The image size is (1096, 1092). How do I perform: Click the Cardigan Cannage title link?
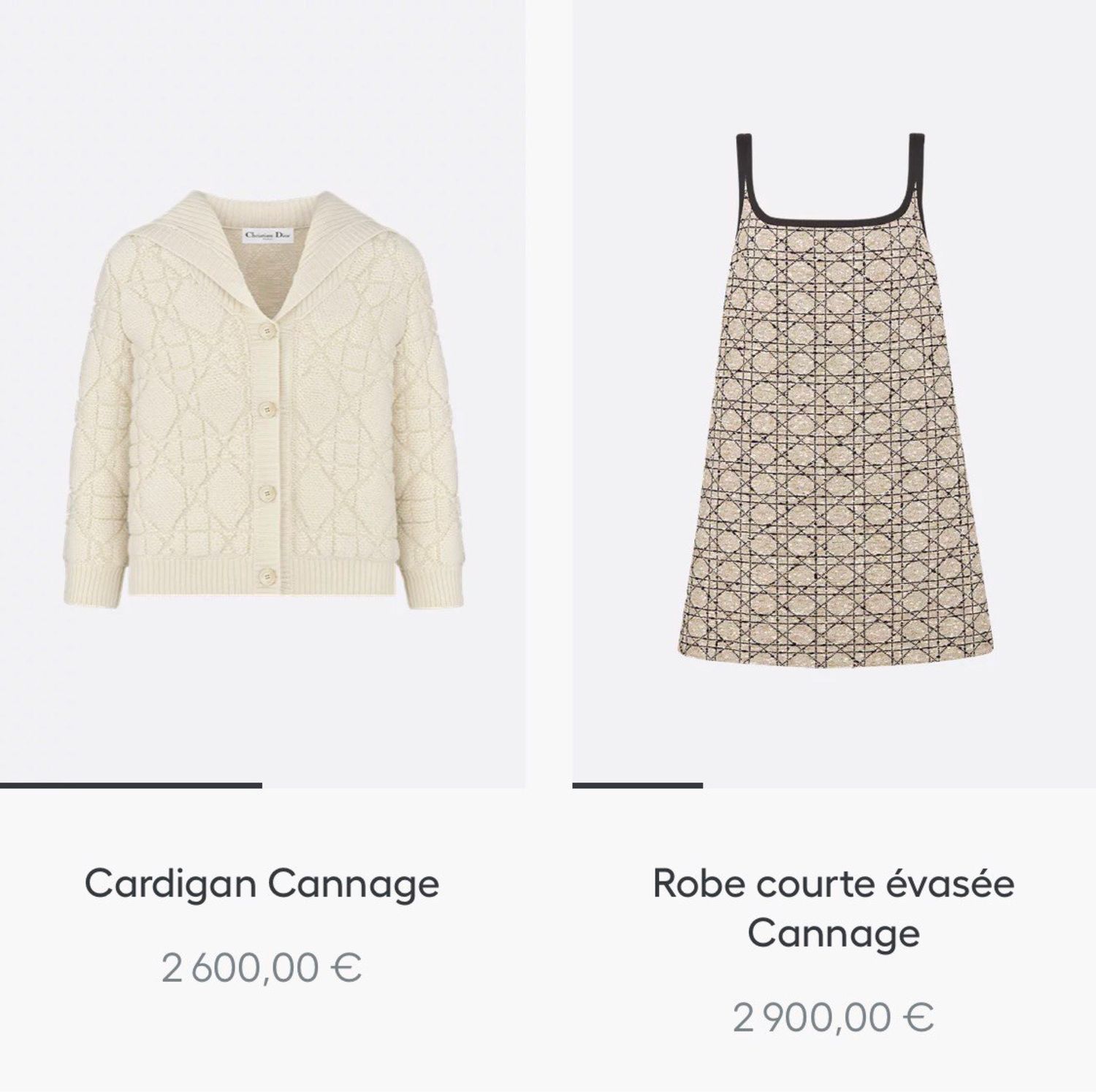coord(262,883)
